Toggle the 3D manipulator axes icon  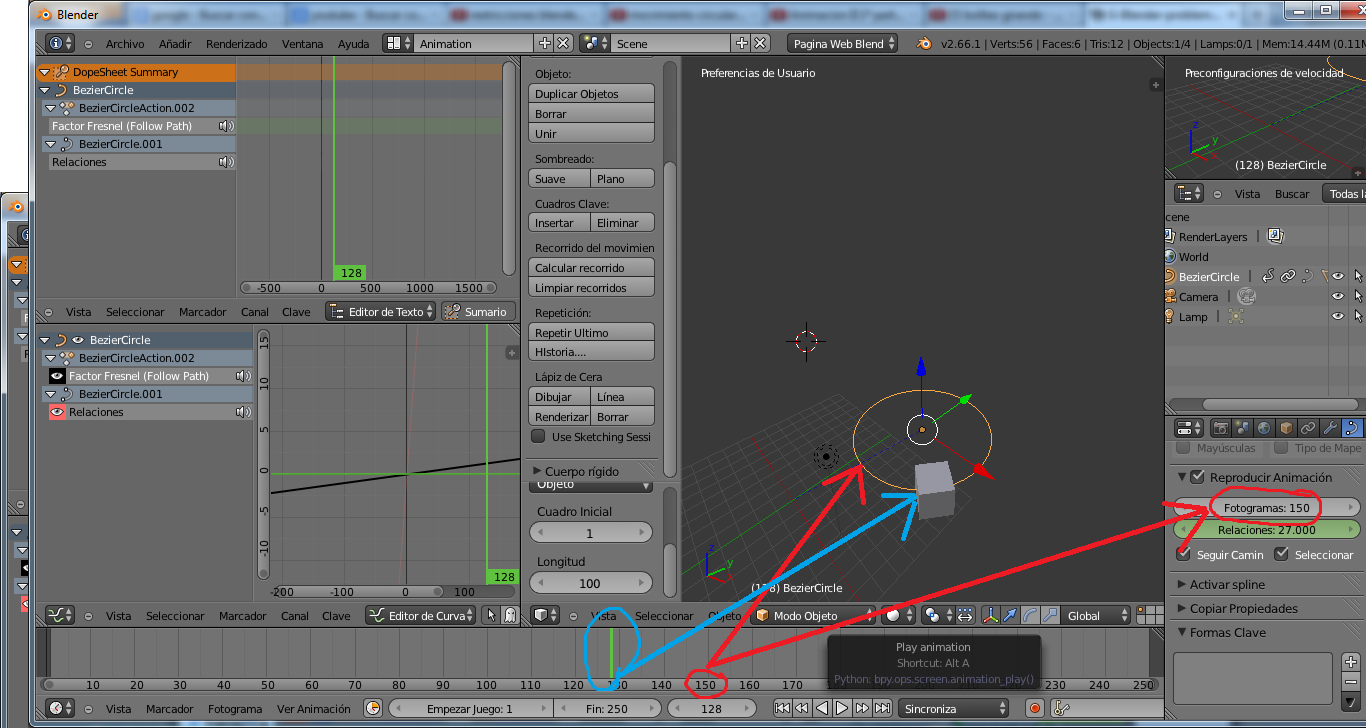990,616
